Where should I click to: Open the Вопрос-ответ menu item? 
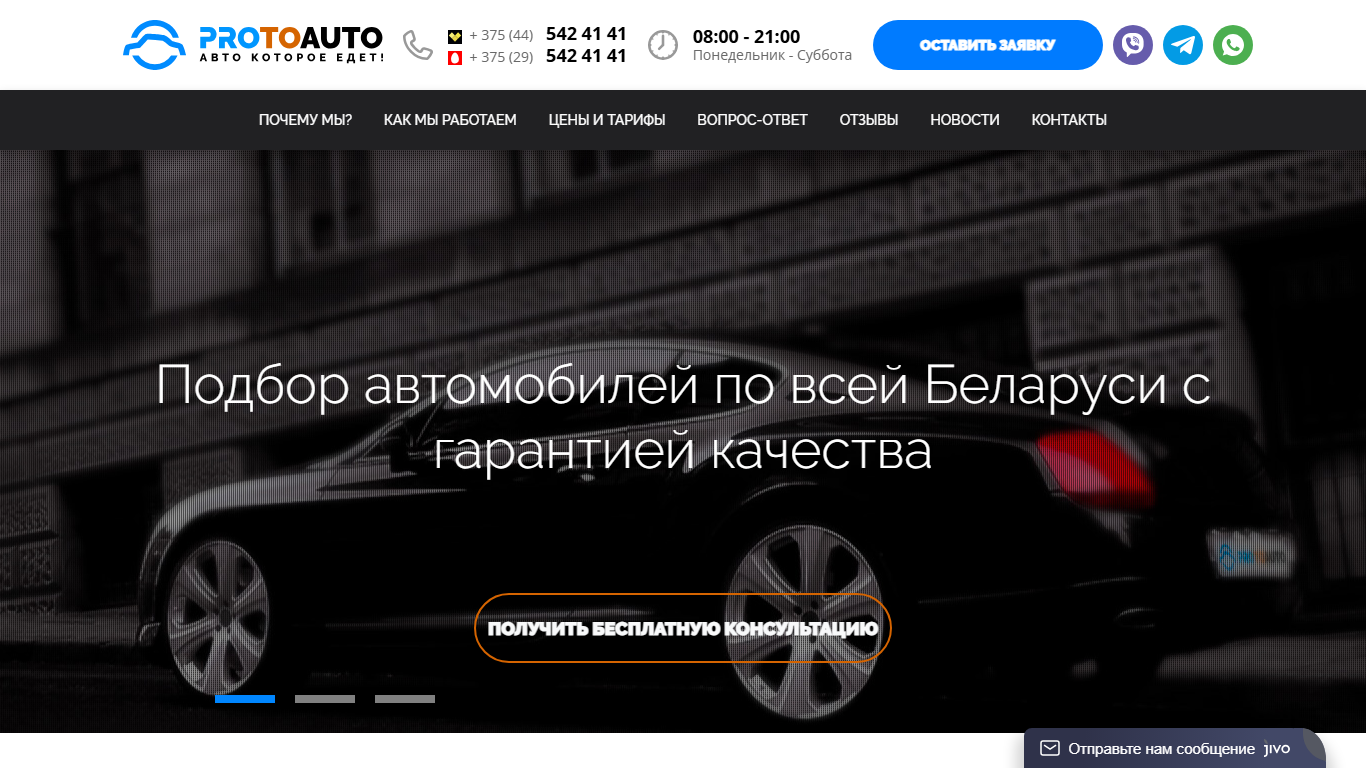[752, 120]
